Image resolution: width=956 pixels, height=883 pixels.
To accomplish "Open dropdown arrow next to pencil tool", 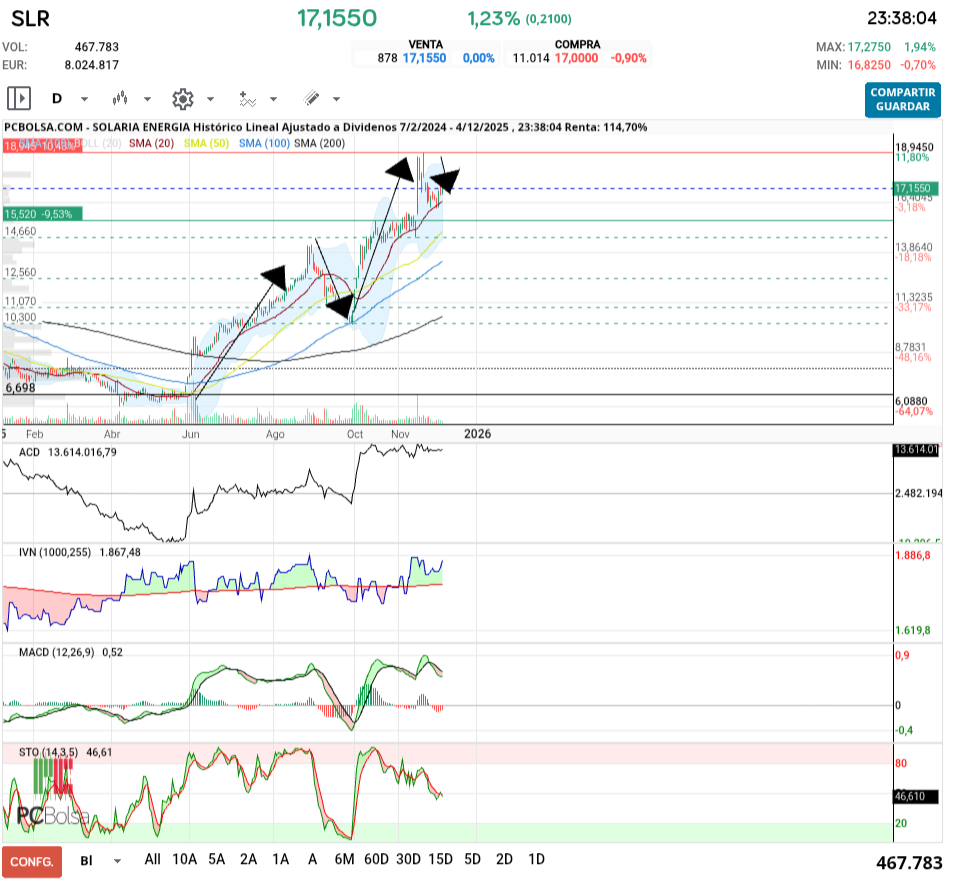I will pos(336,99).
